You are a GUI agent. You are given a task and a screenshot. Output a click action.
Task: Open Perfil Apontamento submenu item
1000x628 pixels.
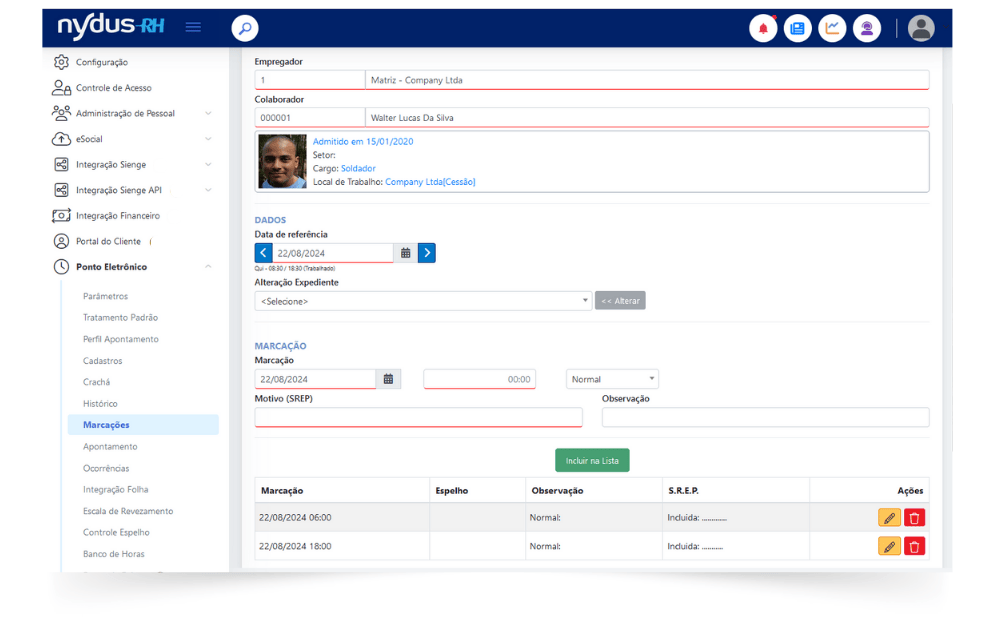coord(121,339)
